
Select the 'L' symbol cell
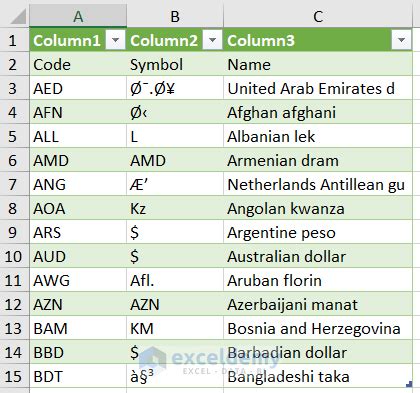pos(175,136)
